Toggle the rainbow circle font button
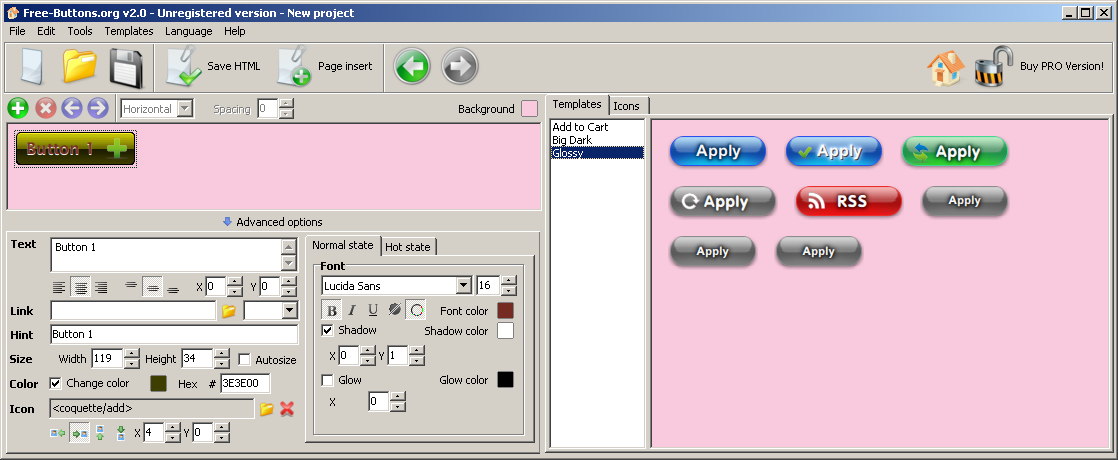This screenshot has width=1118, height=460. (416, 310)
